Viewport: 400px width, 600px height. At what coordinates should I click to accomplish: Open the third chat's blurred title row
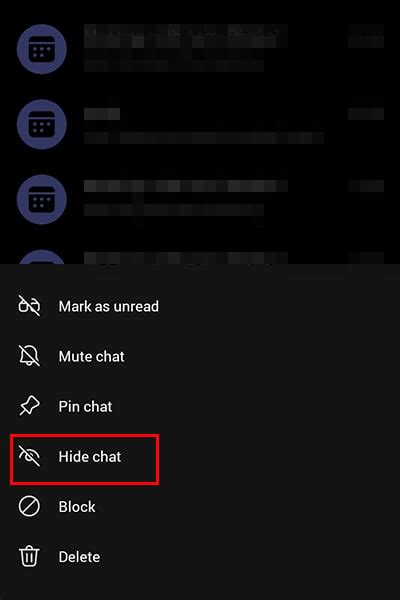(186, 186)
